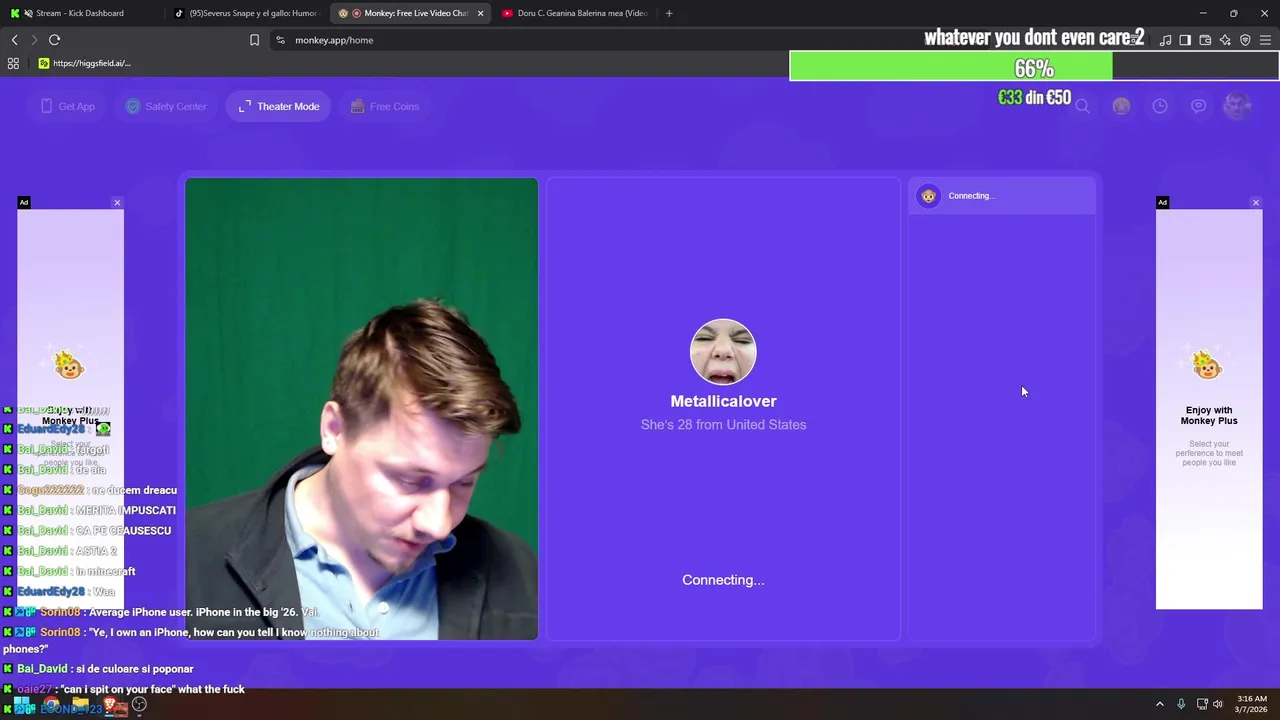Click the Metallicalover name
Screen dimensions: 1280x720
coord(723,401)
